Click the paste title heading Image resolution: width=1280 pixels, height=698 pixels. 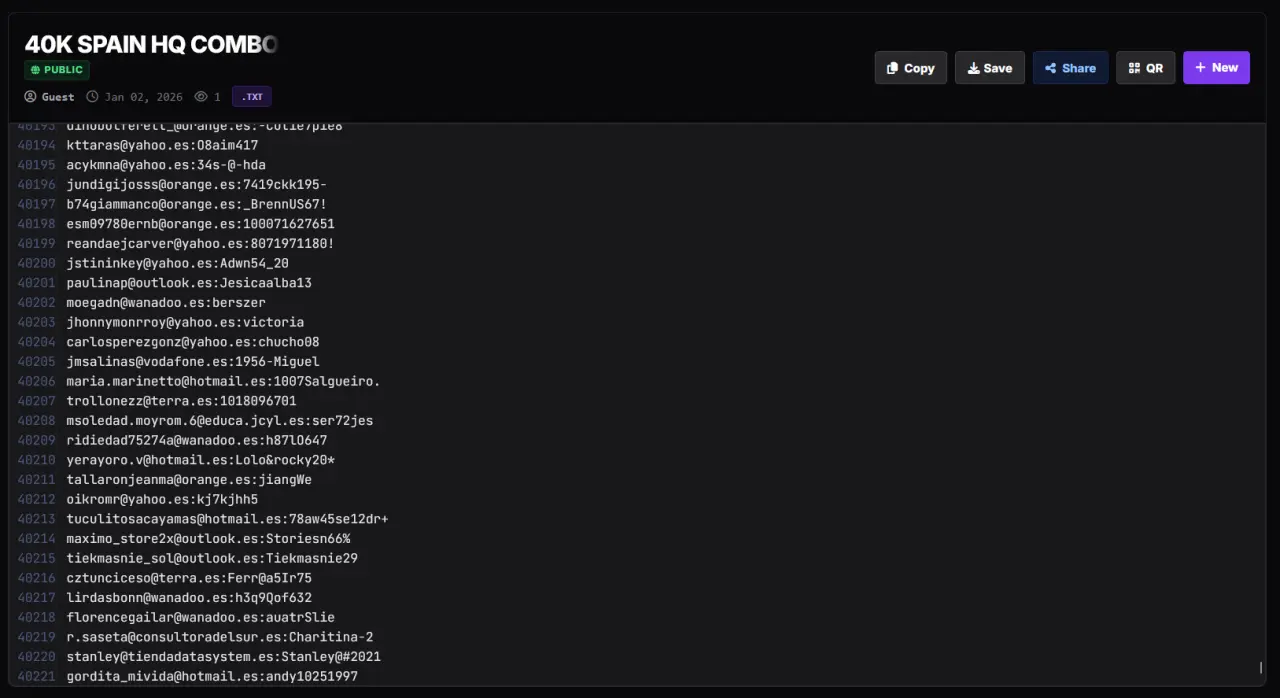pos(150,44)
